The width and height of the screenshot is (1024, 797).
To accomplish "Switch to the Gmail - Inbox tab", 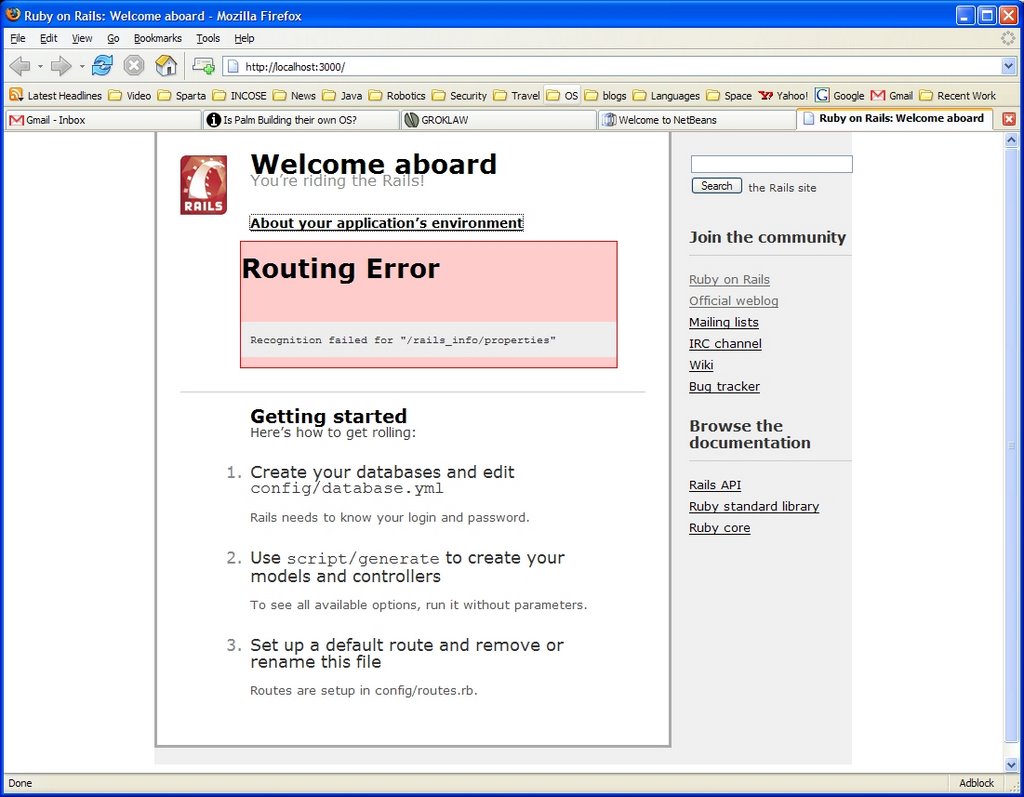I will pyautogui.click(x=103, y=120).
